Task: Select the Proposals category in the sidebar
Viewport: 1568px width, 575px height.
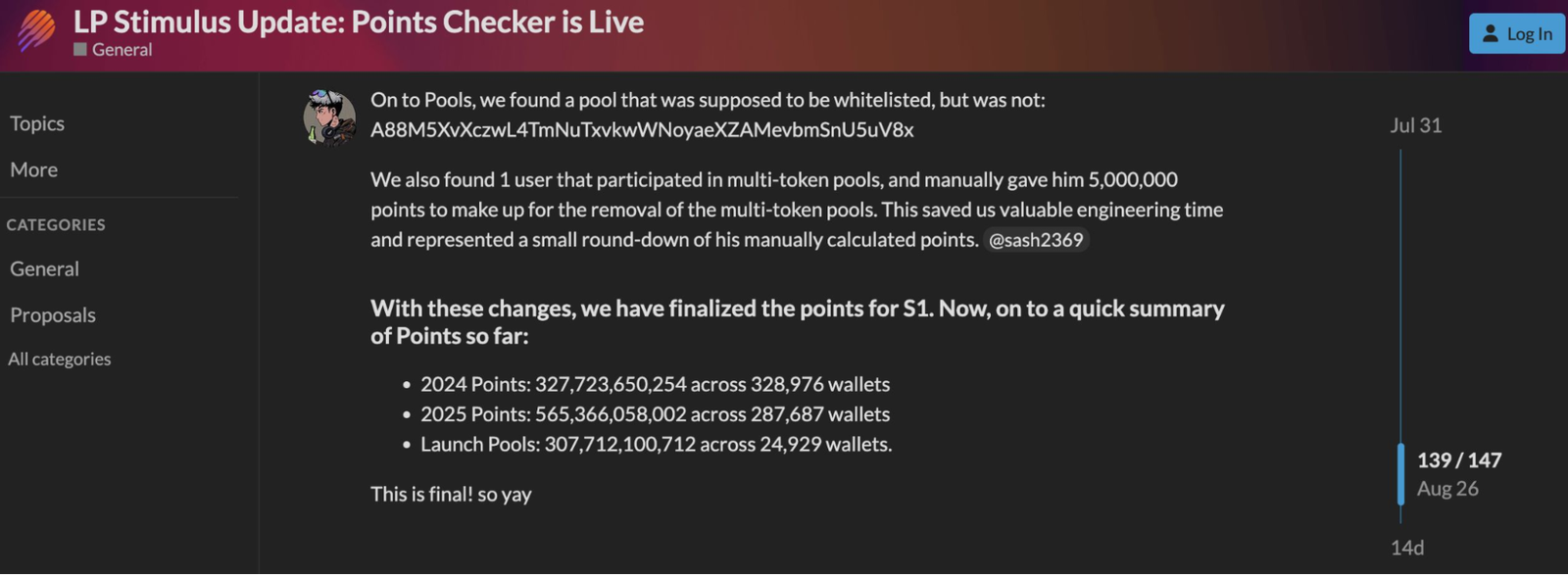Action: click(52, 314)
